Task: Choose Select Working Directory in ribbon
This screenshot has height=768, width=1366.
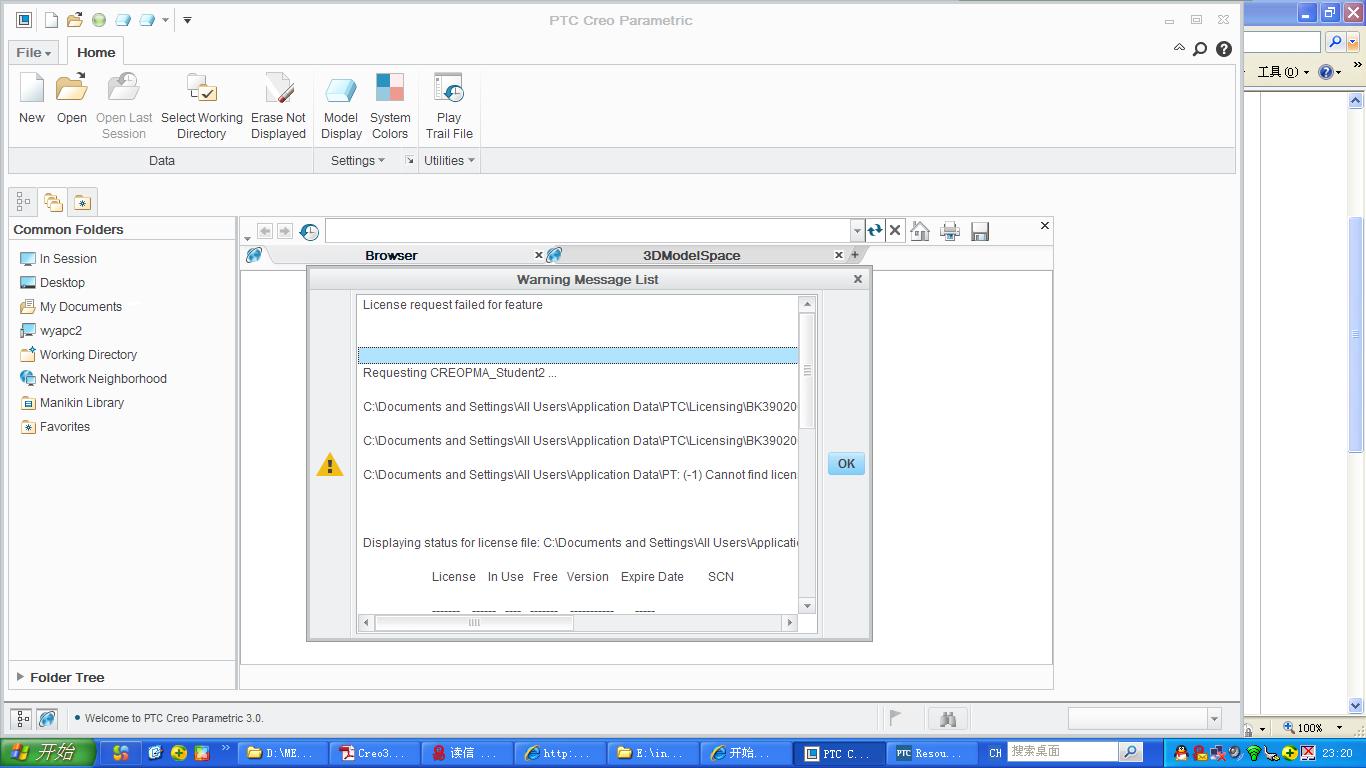Action: coord(202,106)
